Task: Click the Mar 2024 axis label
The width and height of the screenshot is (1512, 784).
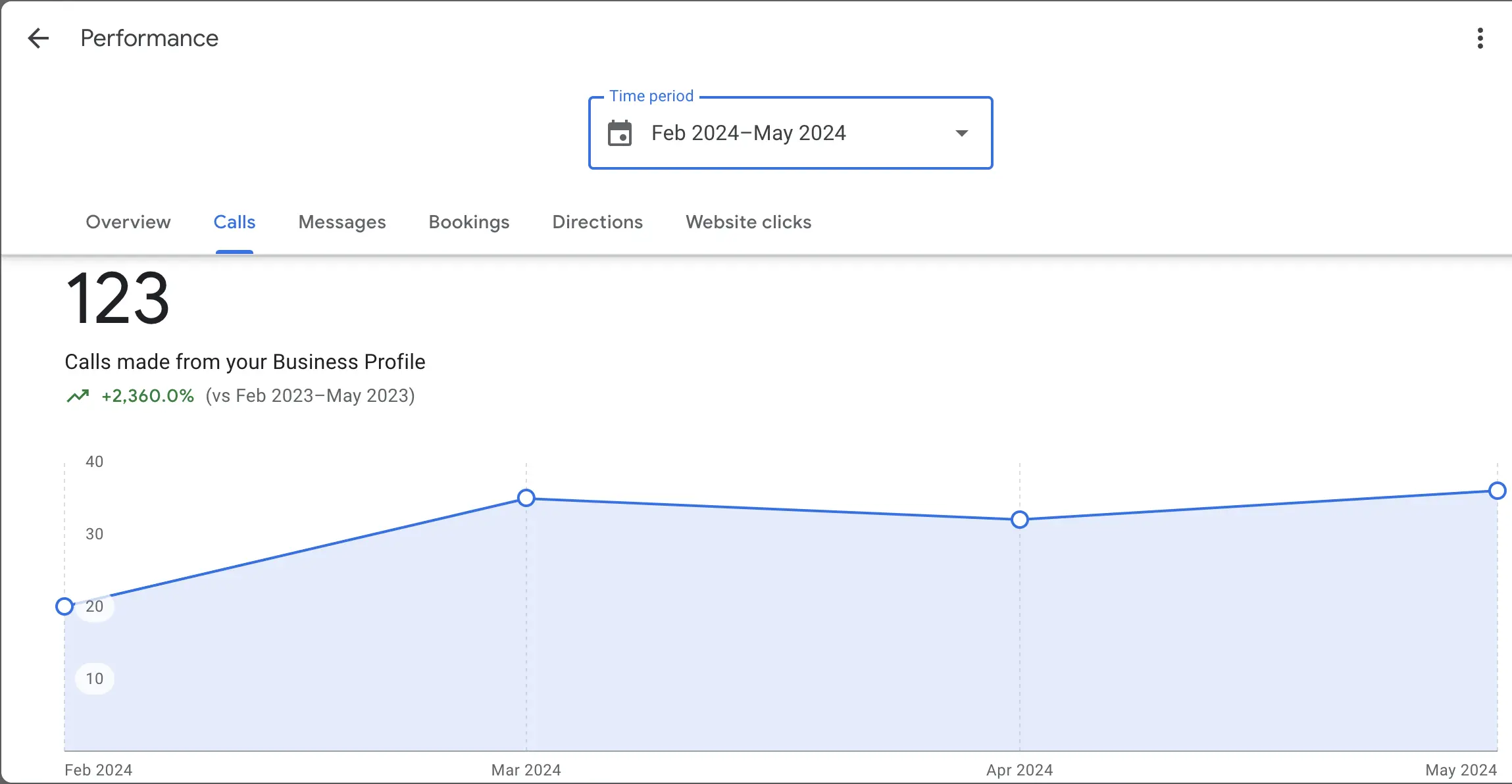Action: (526, 770)
